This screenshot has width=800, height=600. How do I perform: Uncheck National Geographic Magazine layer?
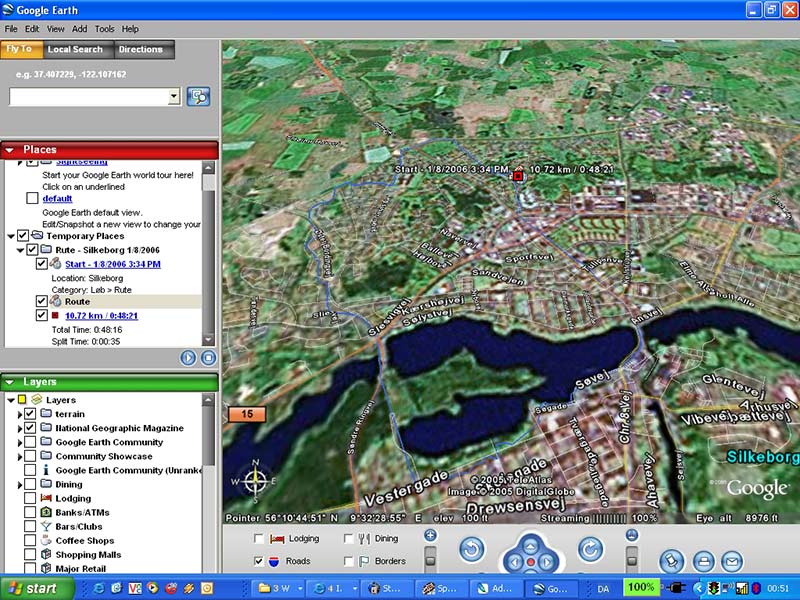point(30,428)
